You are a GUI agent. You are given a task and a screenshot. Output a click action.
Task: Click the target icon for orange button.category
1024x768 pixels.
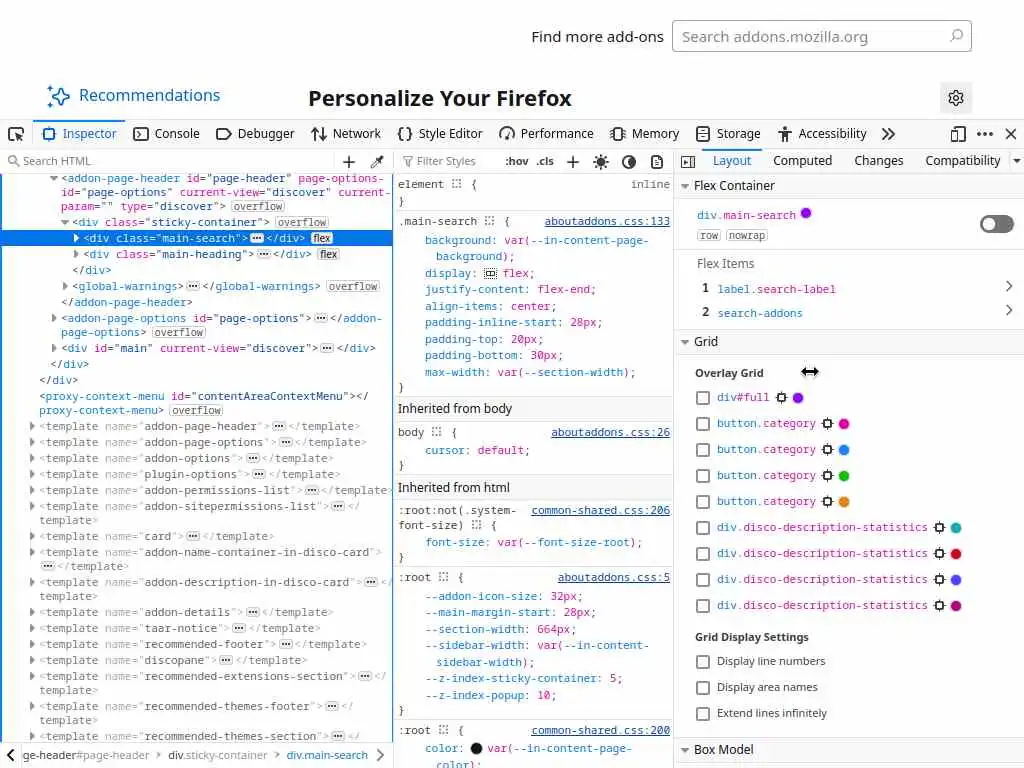pyautogui.click(x=827, y=502)
